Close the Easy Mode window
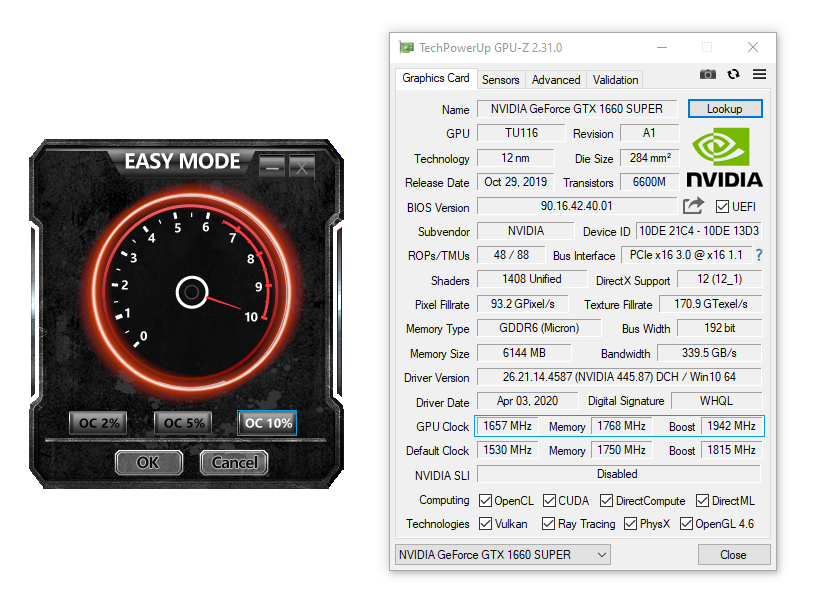The height and width of the screenshot is (602, 818). tap(302, 167)
